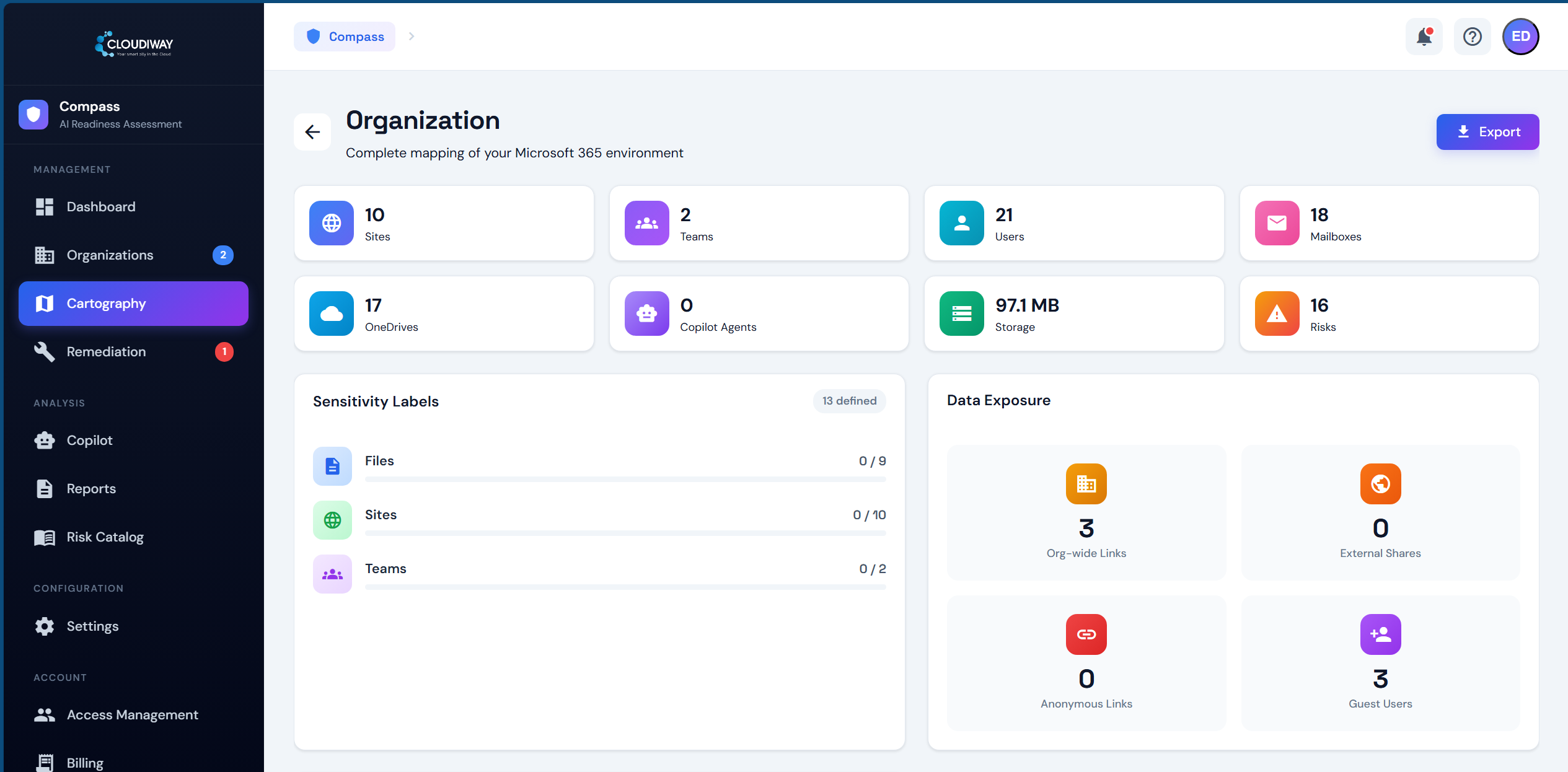Click the 13 defined labels pill
1568x772 pixels.
pos(849,401)
